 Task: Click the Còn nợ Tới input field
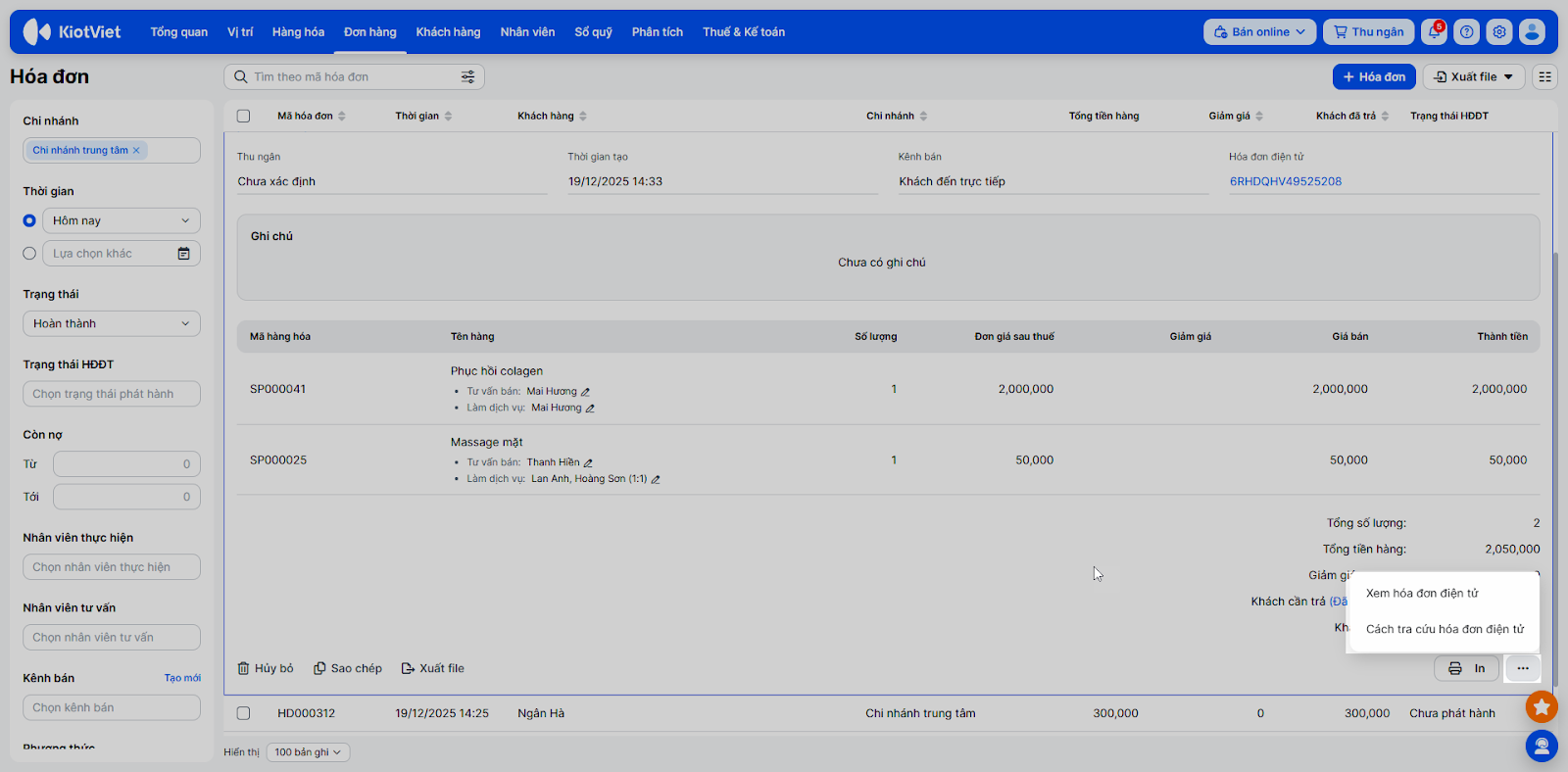pos(126,497)
